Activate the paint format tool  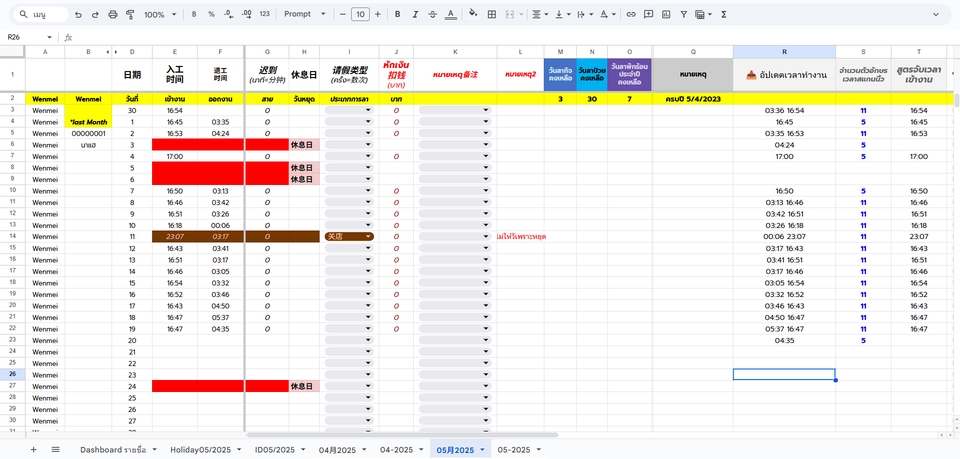click(130, 14)
